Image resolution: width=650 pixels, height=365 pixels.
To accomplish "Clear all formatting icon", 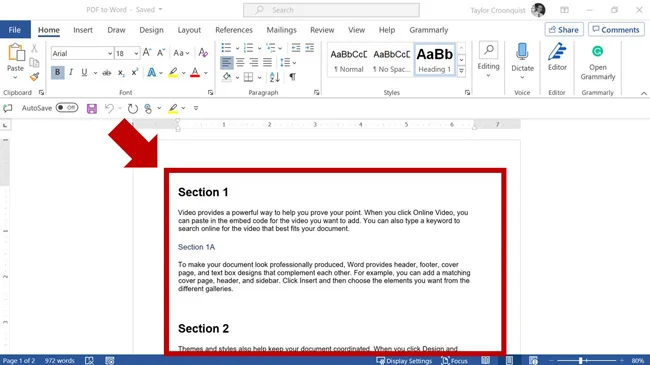I will [x=203, y=53].
